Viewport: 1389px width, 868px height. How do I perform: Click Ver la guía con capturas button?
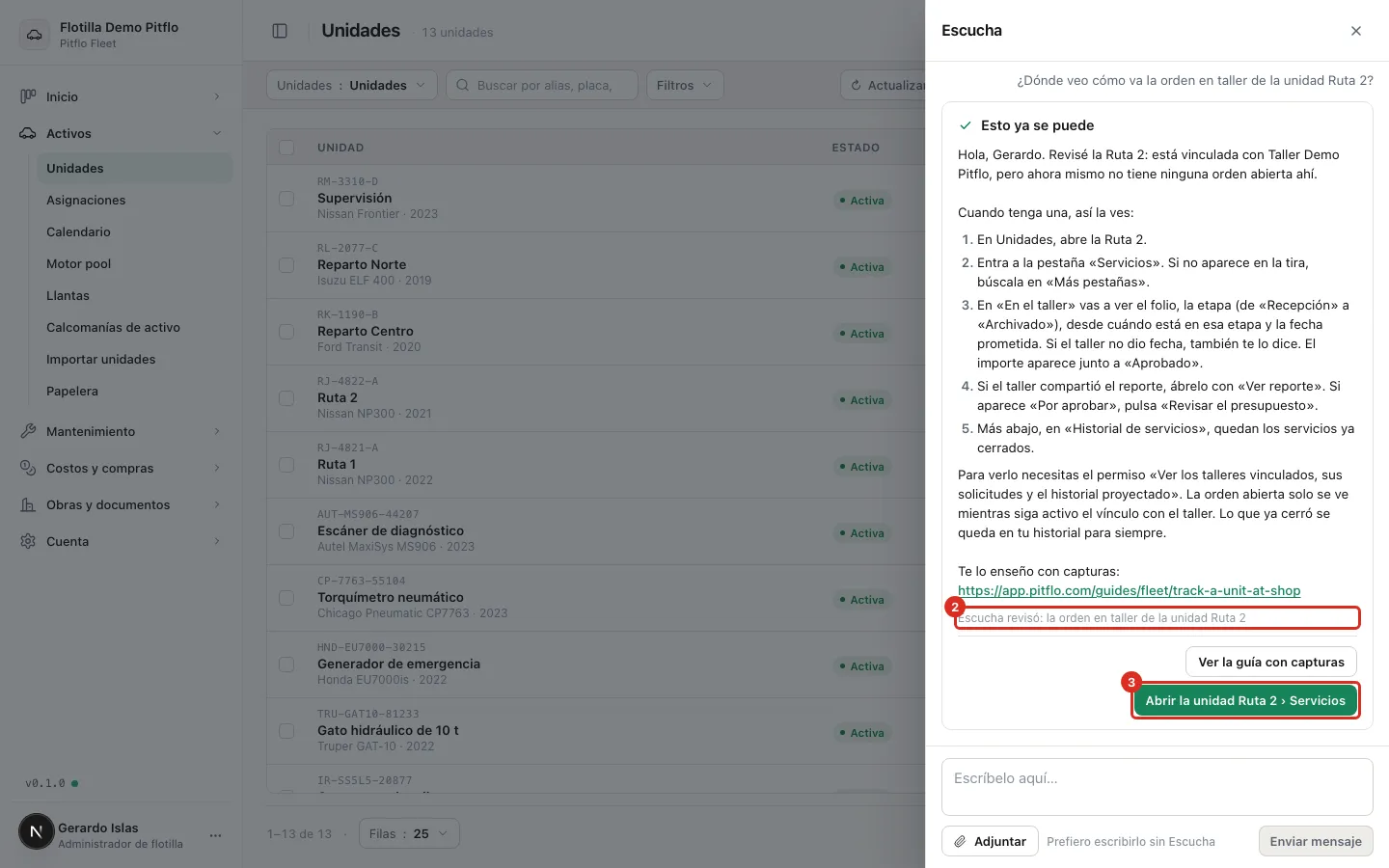tap(1271, 662)
